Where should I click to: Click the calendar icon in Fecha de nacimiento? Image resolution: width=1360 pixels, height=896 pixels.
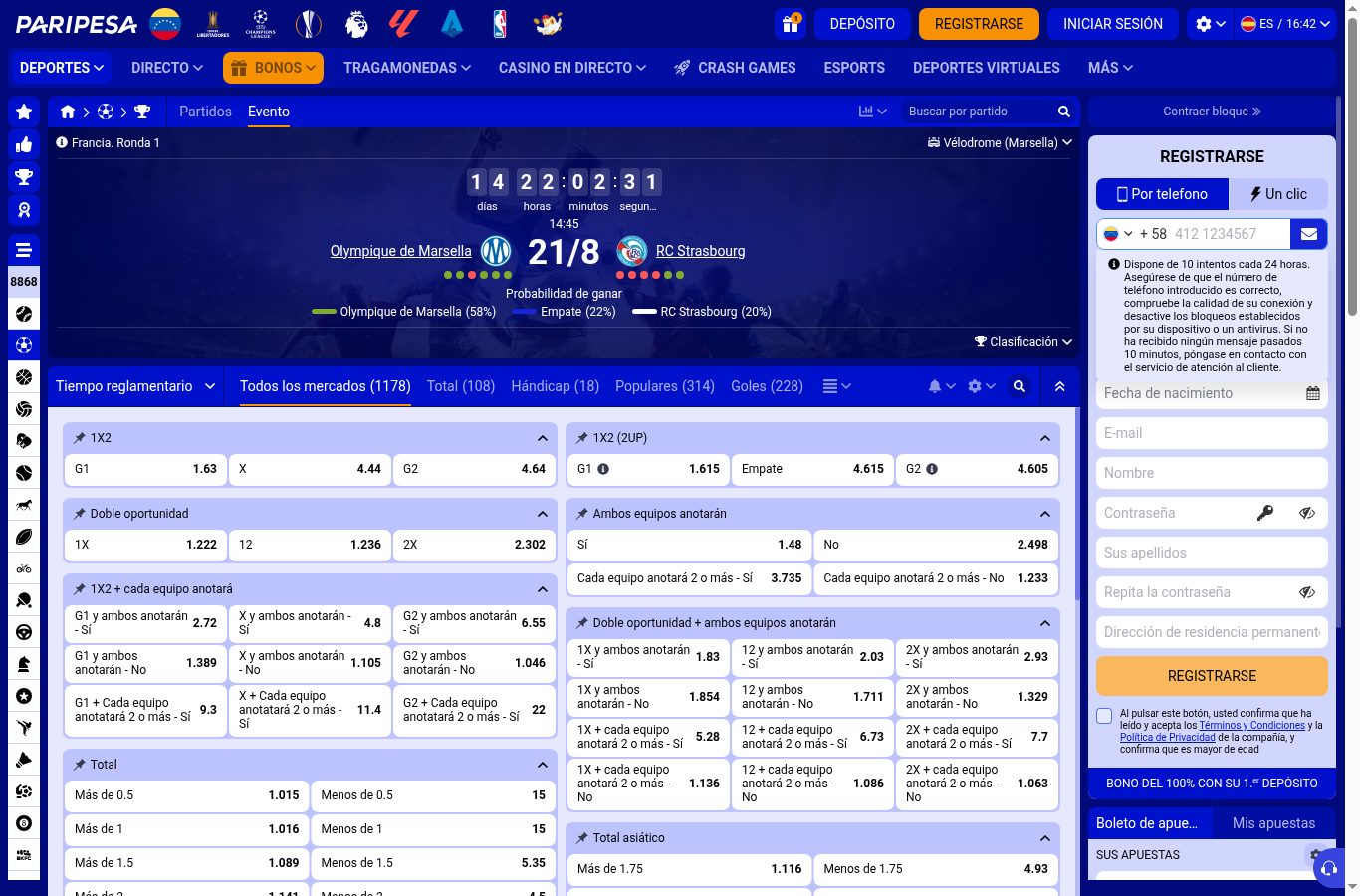(x=1313, y=393)
